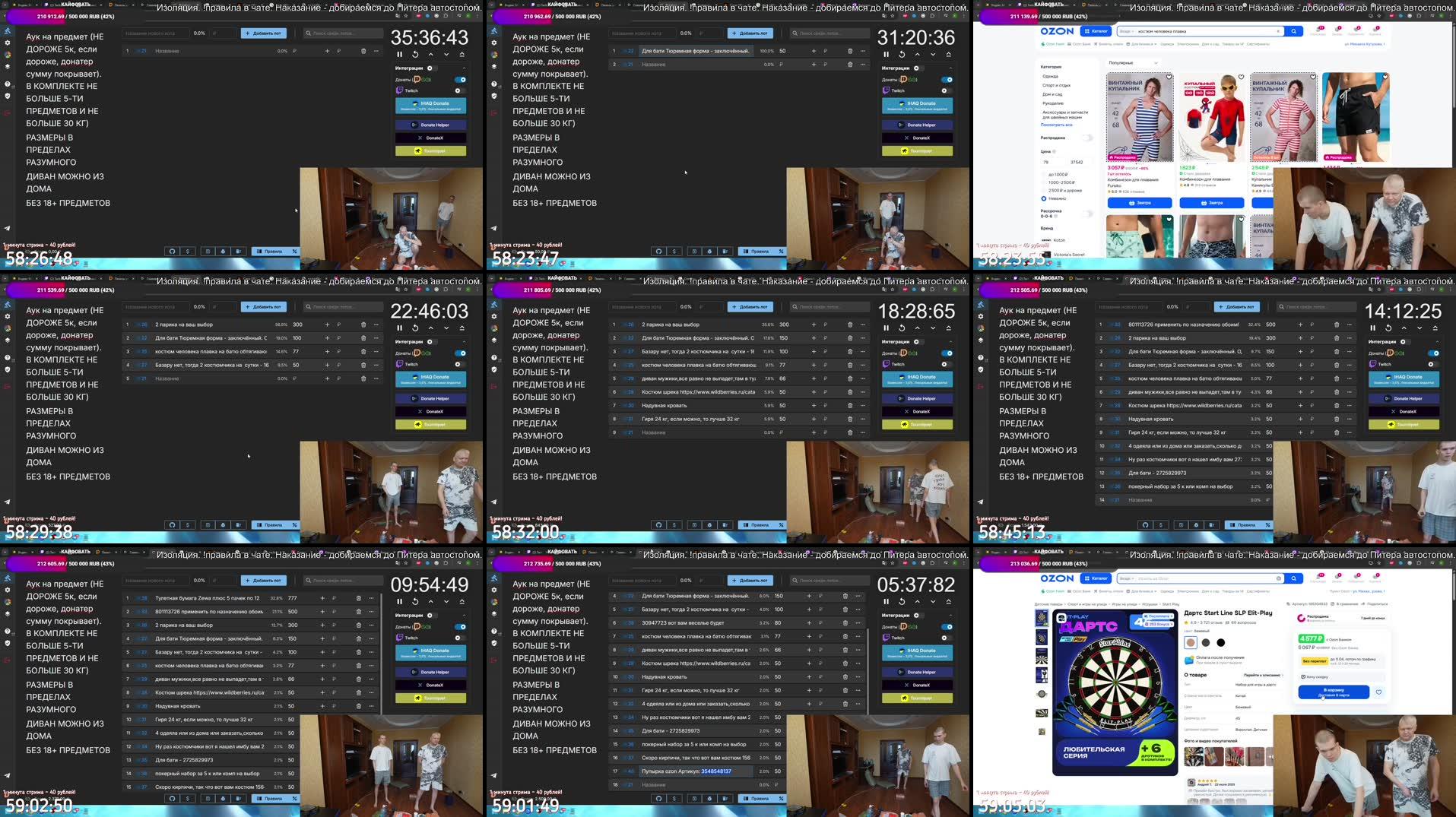This screenshot has width=1456, height=817.
Task: Click the plus to boost lot Надувная кровать
Action: click(814, 405)
